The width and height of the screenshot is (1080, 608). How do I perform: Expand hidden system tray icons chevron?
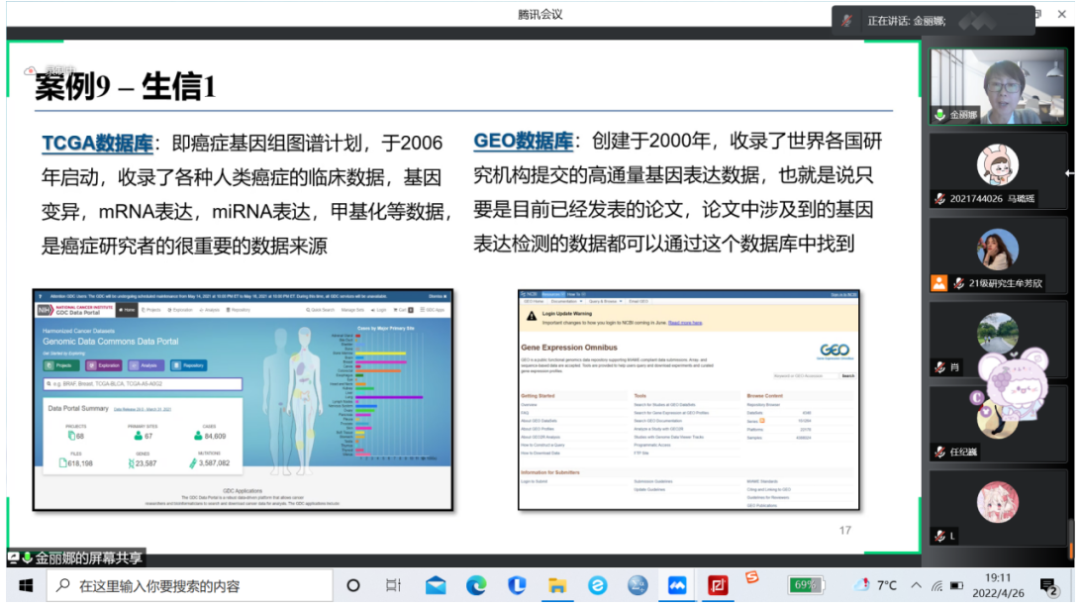coord(916,585)
